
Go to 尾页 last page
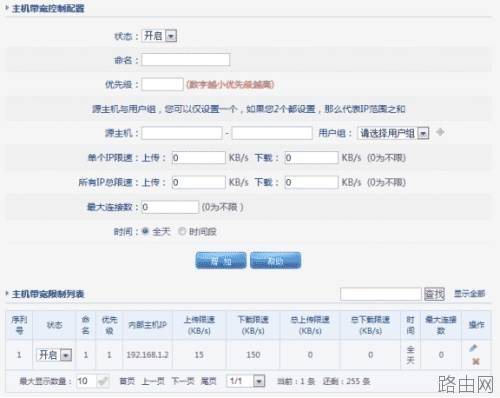208,381
